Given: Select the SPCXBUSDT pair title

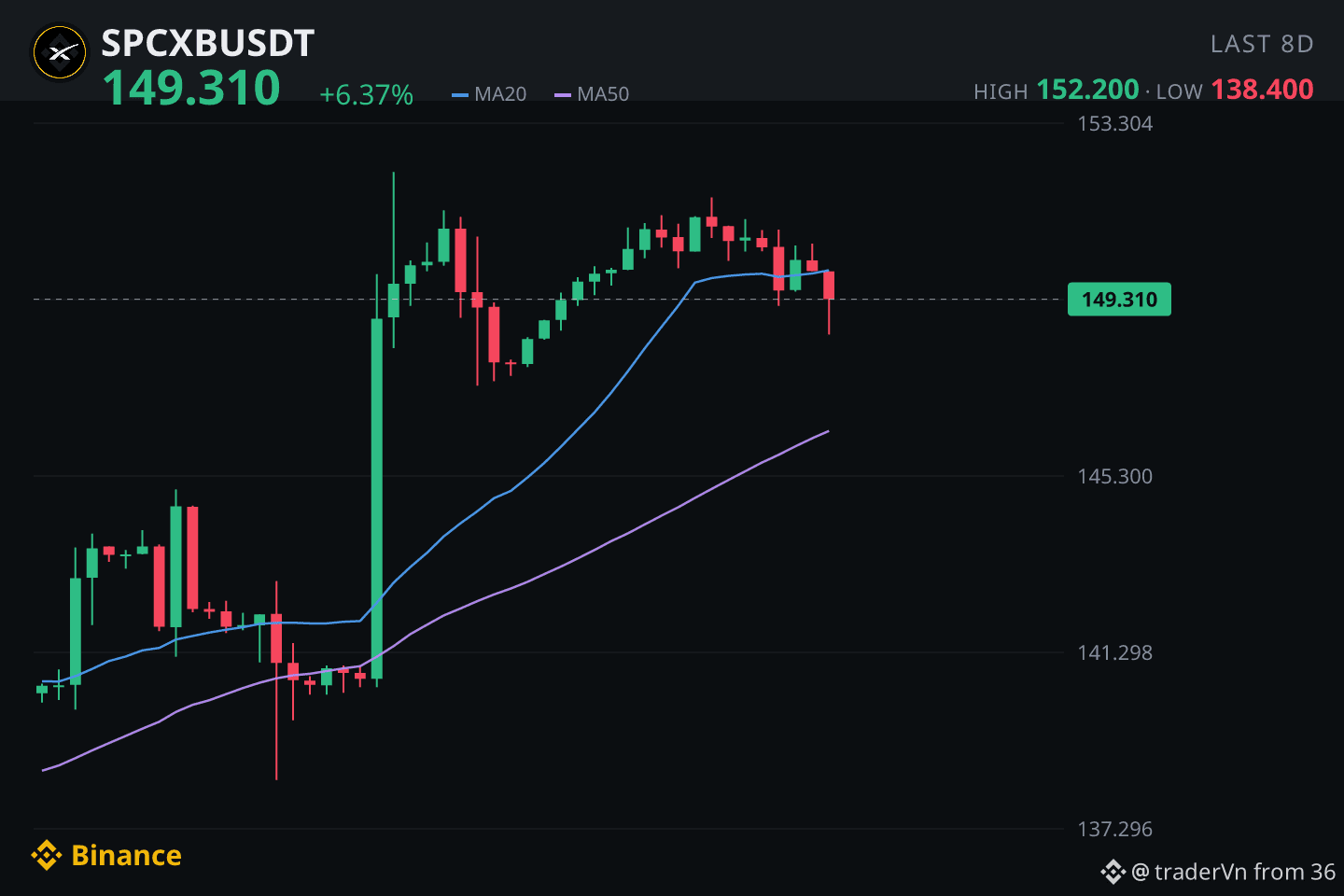Looking at the screenshot, I should (208, 43).
